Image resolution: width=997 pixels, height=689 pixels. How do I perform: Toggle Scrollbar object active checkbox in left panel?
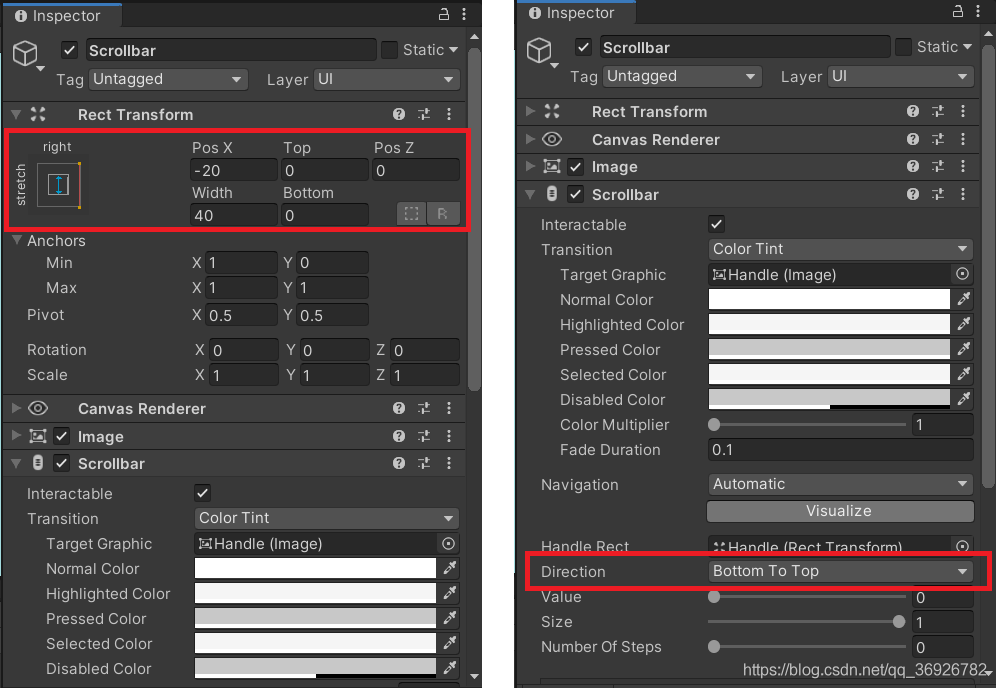[x=69, y=50]
